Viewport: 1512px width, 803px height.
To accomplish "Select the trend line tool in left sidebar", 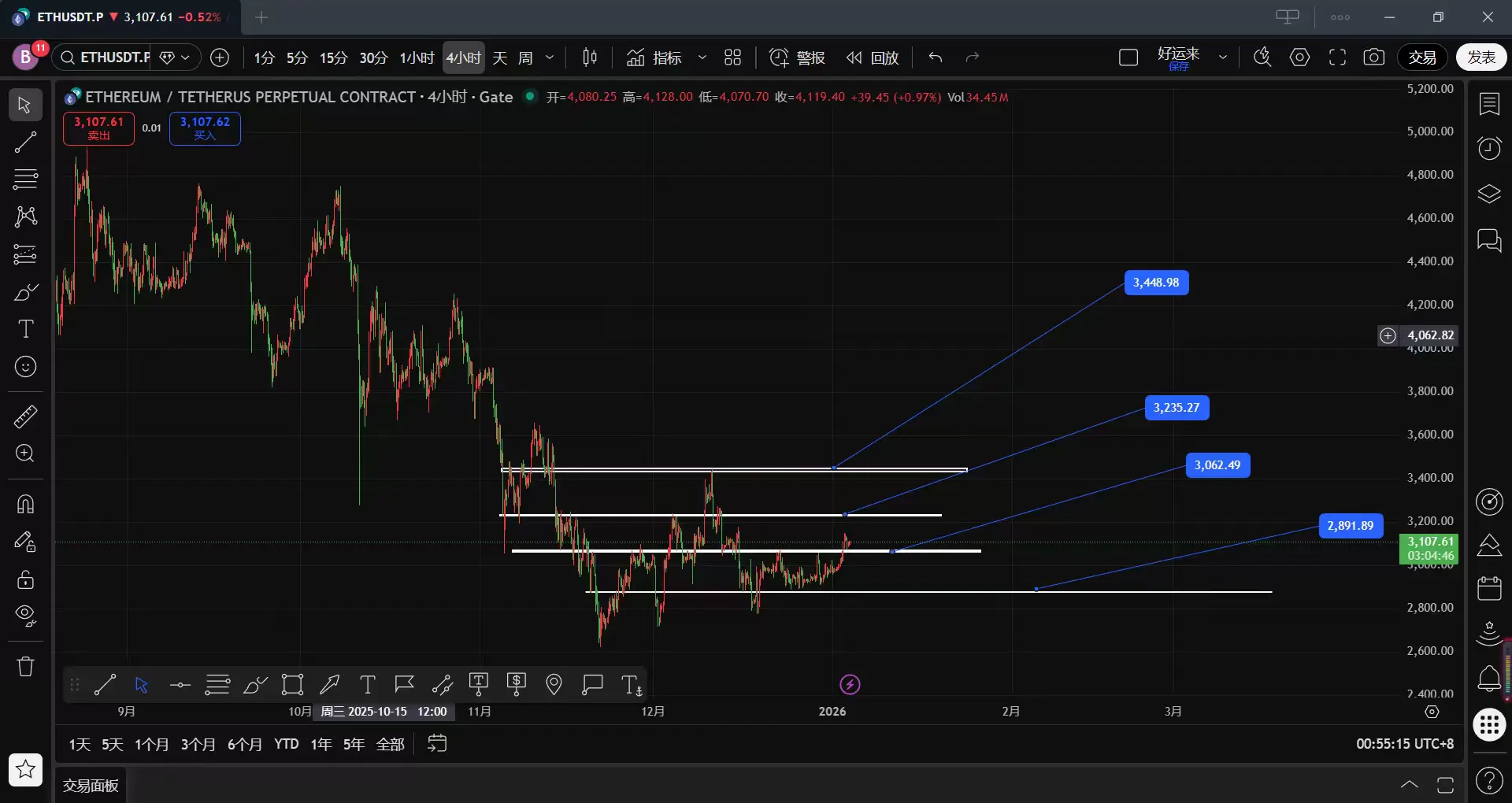I will tap(25, 142).
